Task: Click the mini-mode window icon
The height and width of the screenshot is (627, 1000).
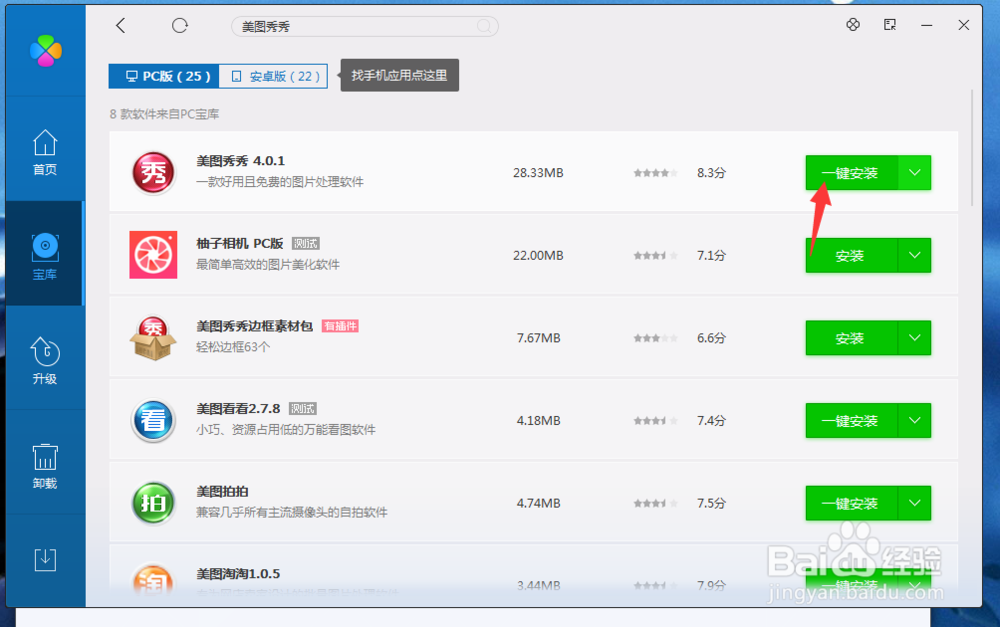Action: click(x=890, y=25)
